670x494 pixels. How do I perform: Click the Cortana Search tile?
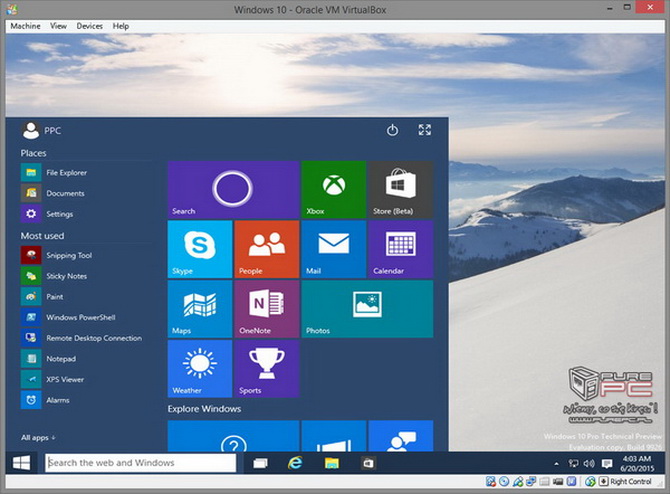point(232,189)
